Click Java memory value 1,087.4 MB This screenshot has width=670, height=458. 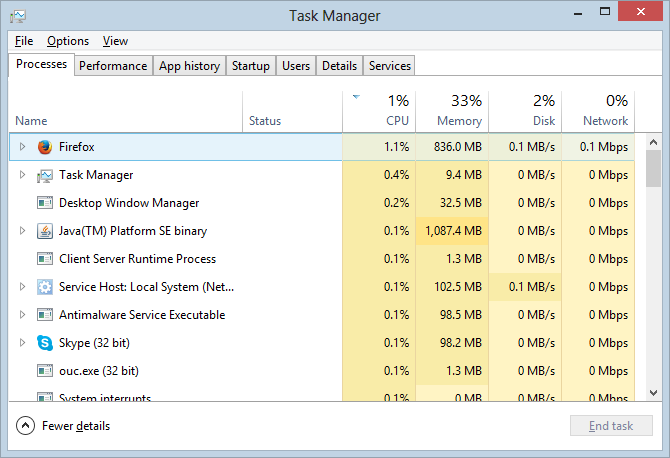pos(453,231)
